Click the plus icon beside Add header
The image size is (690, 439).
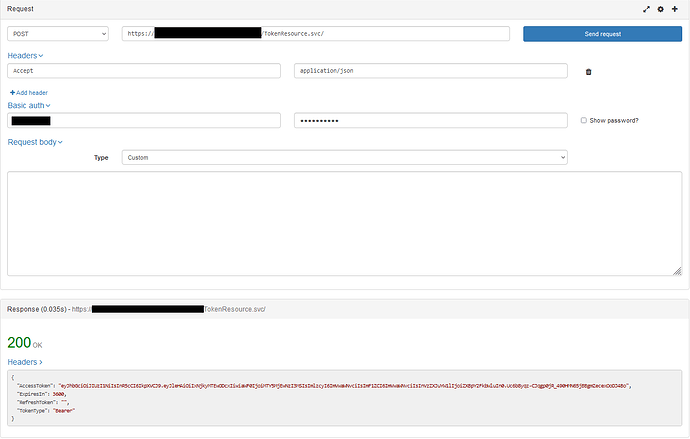click(x=12, y=93)
